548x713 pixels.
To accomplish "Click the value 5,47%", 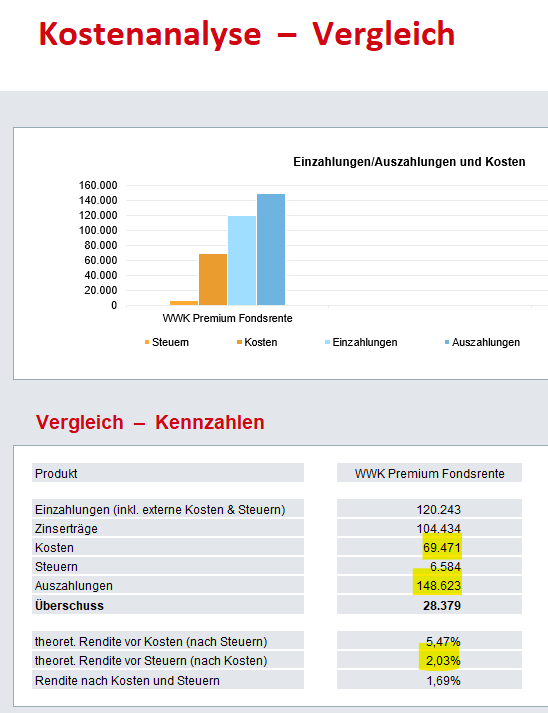I will coord(443,642).
